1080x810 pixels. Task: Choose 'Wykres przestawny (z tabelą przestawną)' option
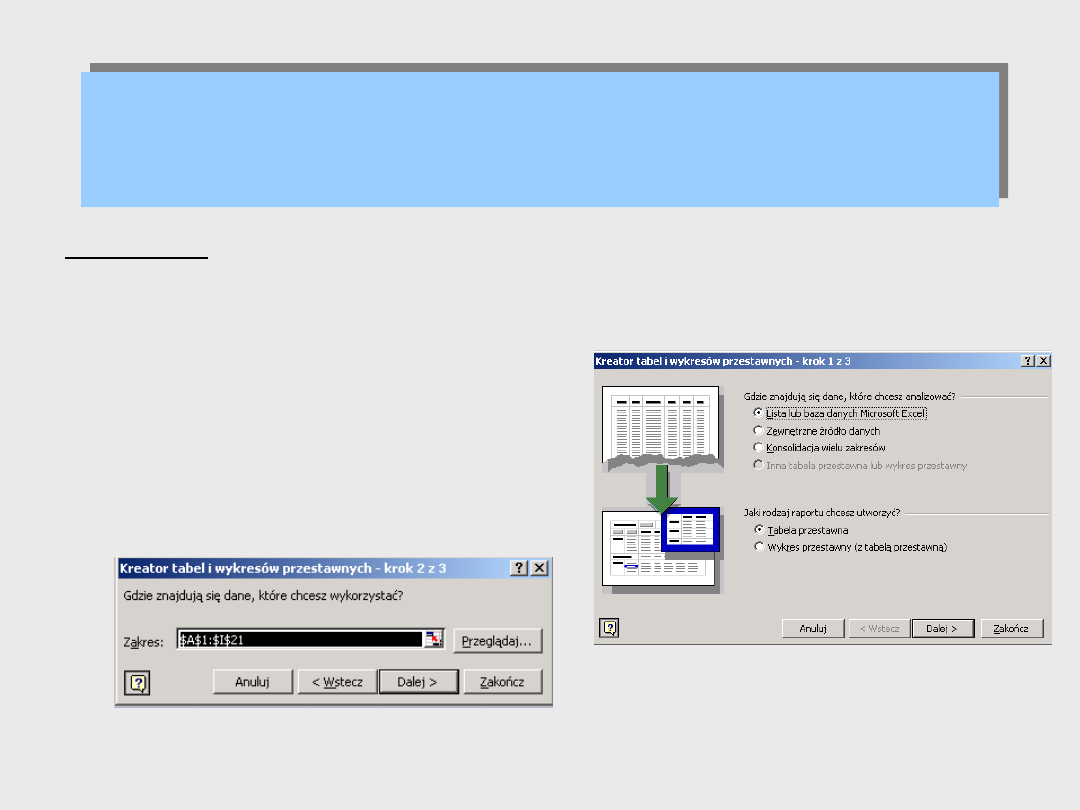pos(758,547)
